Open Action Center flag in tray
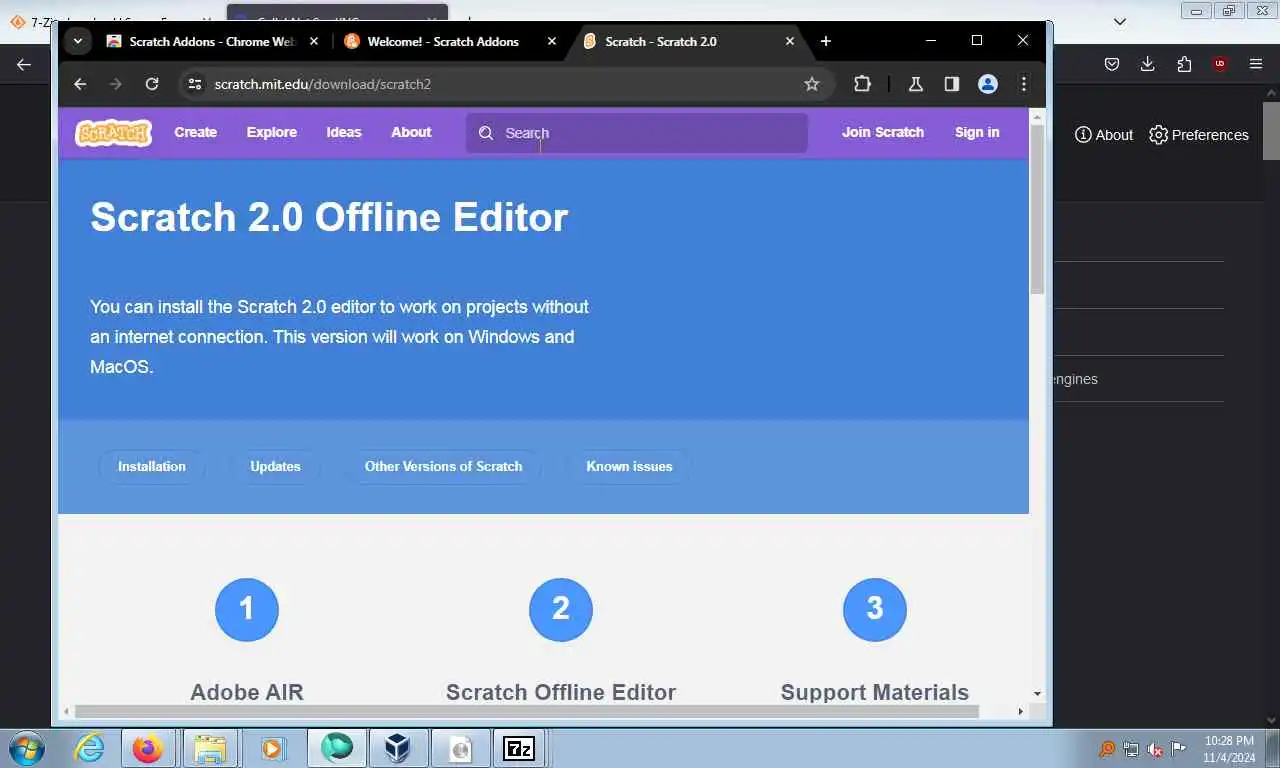 [x=1179, y=749]
